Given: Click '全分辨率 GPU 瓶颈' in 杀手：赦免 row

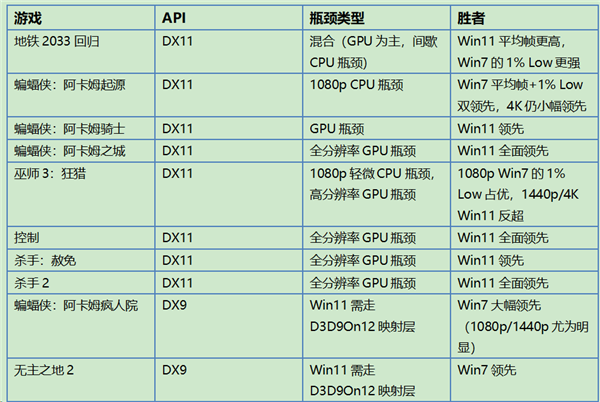Looking at the screenshot, I should [377, 260].
